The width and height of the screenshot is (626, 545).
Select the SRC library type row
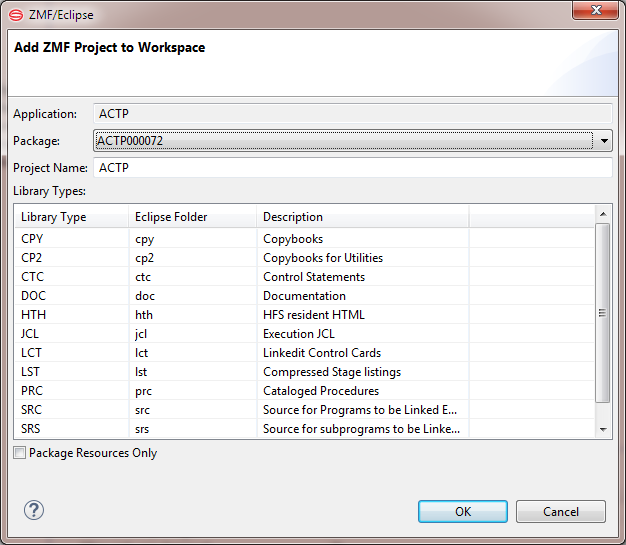point(304,409)
